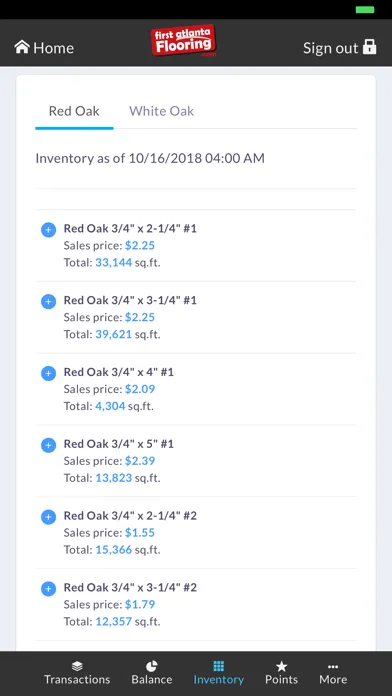392x696 pixels.
Task: Open the More options menu
Action: point(333,673)
